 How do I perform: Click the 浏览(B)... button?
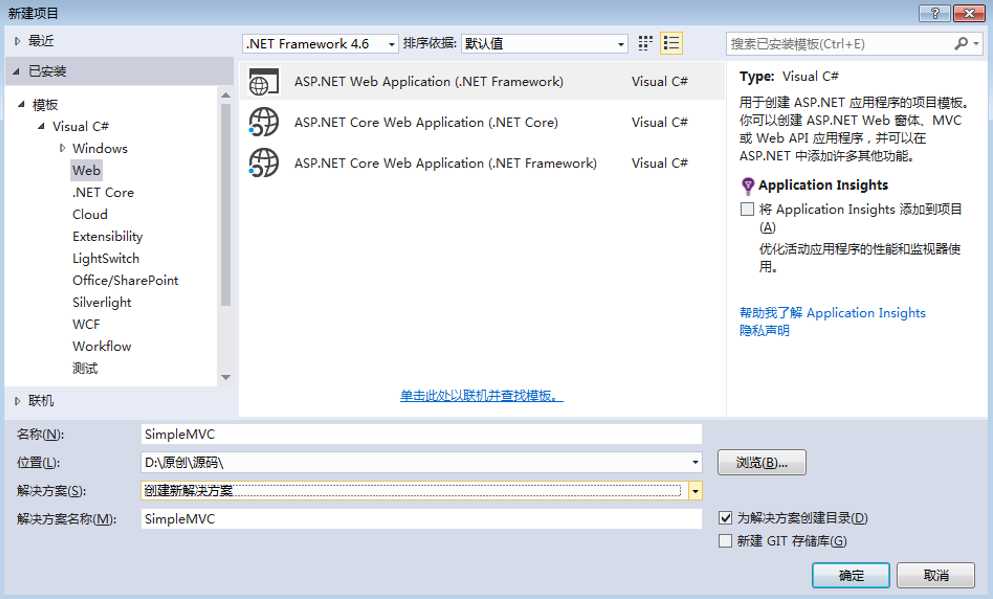tap(762, 462)
